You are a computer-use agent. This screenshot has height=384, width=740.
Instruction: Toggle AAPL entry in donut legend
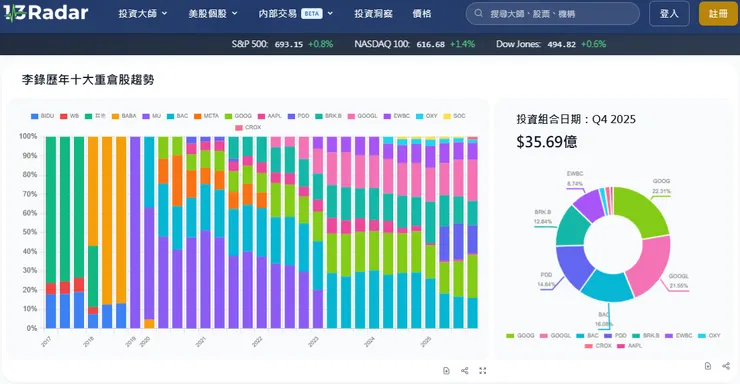(x=630, y=346)
